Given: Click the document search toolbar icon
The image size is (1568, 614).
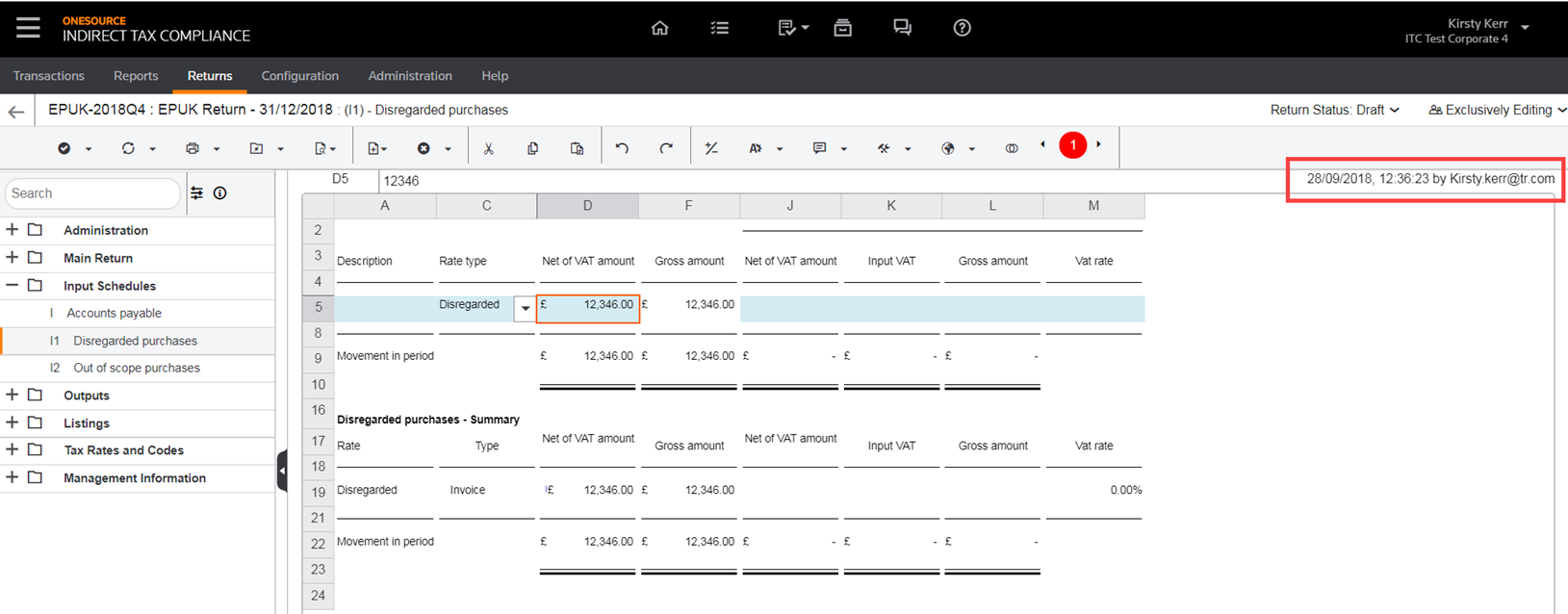Looking at the screenshot, I should (x=321, y=148).
